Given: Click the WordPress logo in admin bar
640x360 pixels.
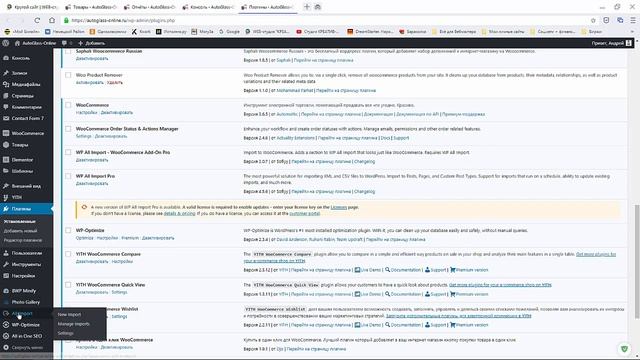Looking at the screenshot, I should point(6,43).
